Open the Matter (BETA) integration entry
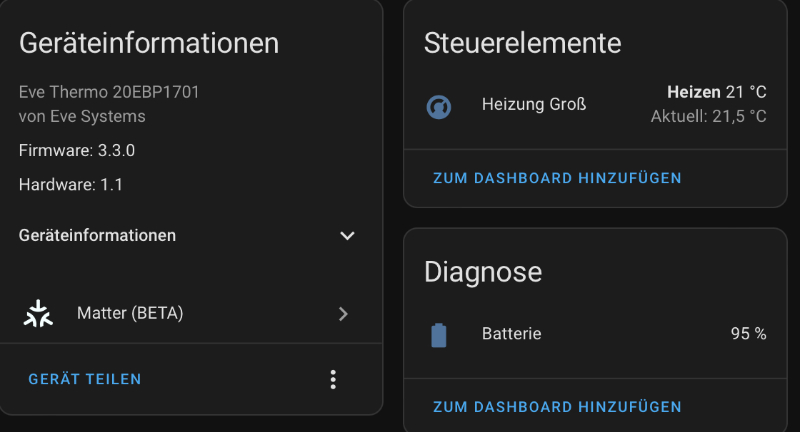Viewport: 800px width, 432px height. [130, 314]
